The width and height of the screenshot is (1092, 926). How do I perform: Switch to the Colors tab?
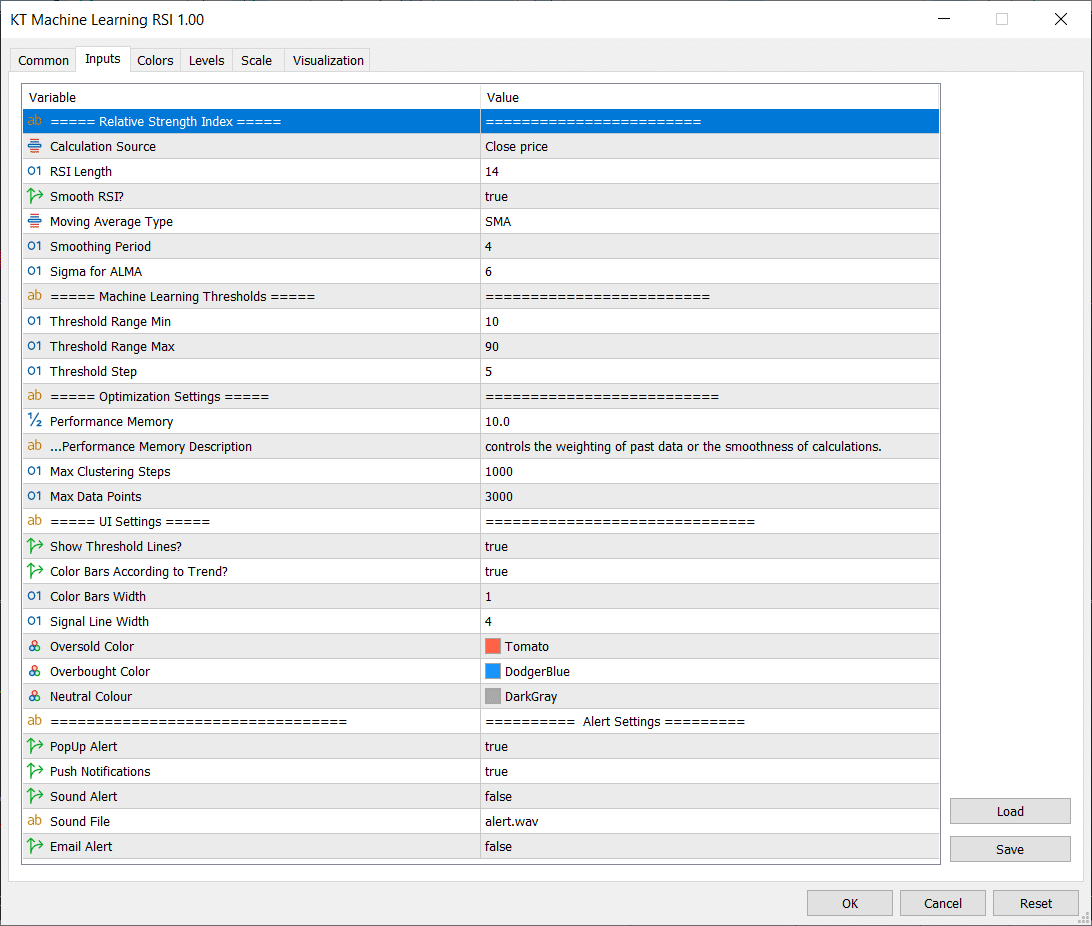(155, 61)
